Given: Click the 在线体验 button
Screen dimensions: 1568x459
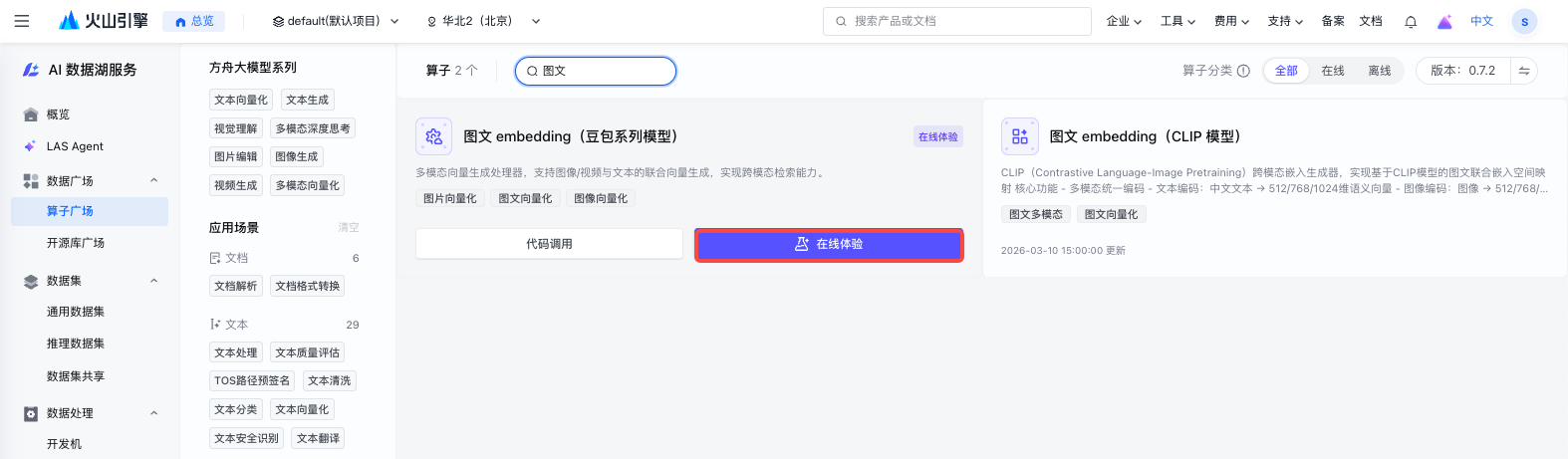Looking at the screenshot, I should point(829,244).
